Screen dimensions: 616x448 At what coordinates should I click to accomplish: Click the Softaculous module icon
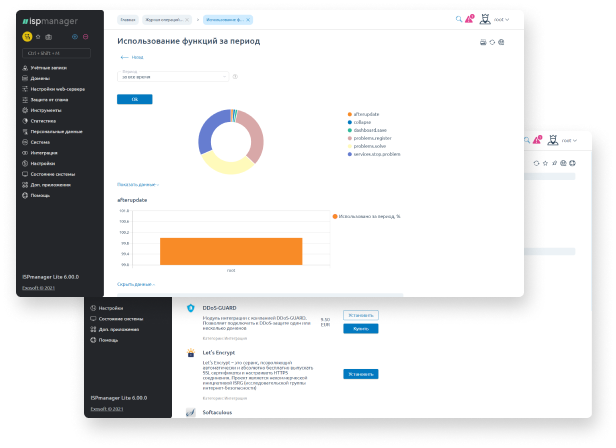[x=191, y=412]
